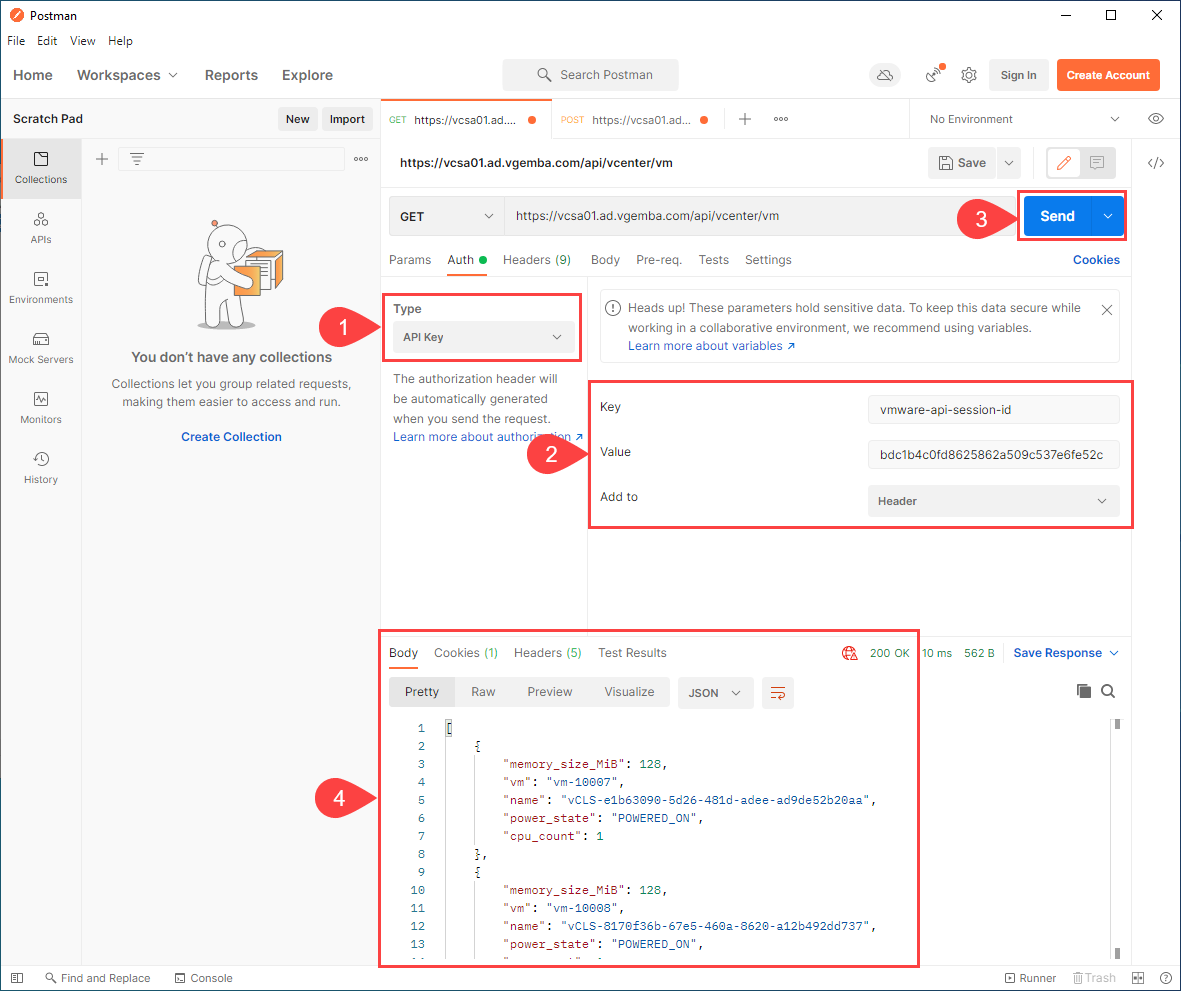
Task: Click the New button in Scratch Pad
Action: click(x=298, y=119)
